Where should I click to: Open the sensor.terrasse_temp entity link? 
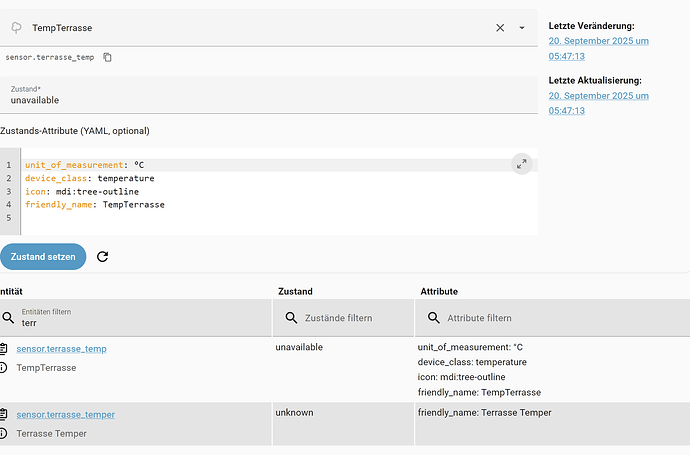pos(61,349)
